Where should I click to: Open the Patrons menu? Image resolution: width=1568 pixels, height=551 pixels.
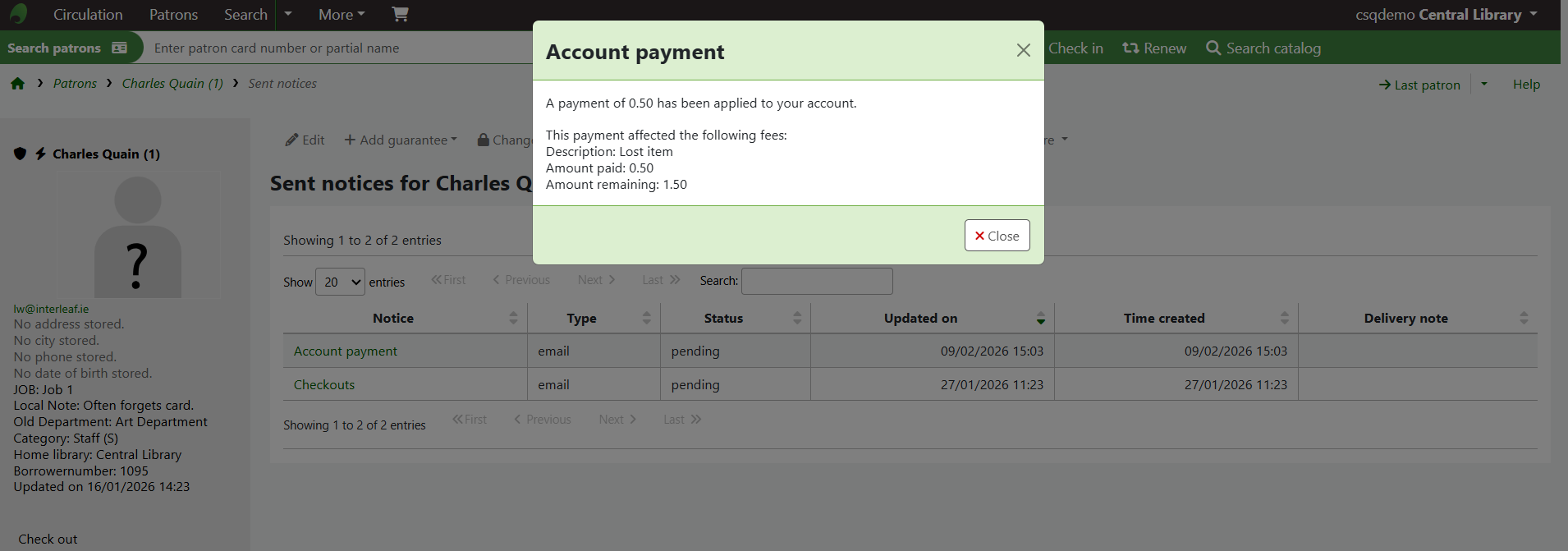tap(173, 15)
